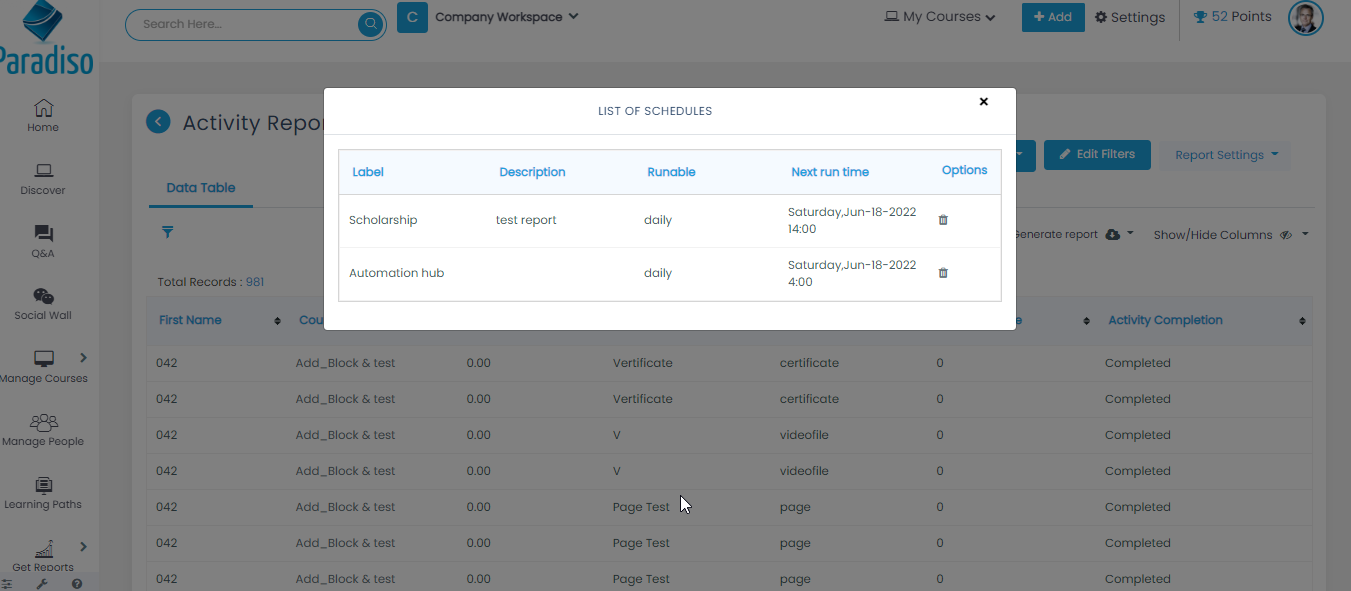The image size is (1351, 591).
Task: Click the search magnifier icon
Action: point(371,24)
